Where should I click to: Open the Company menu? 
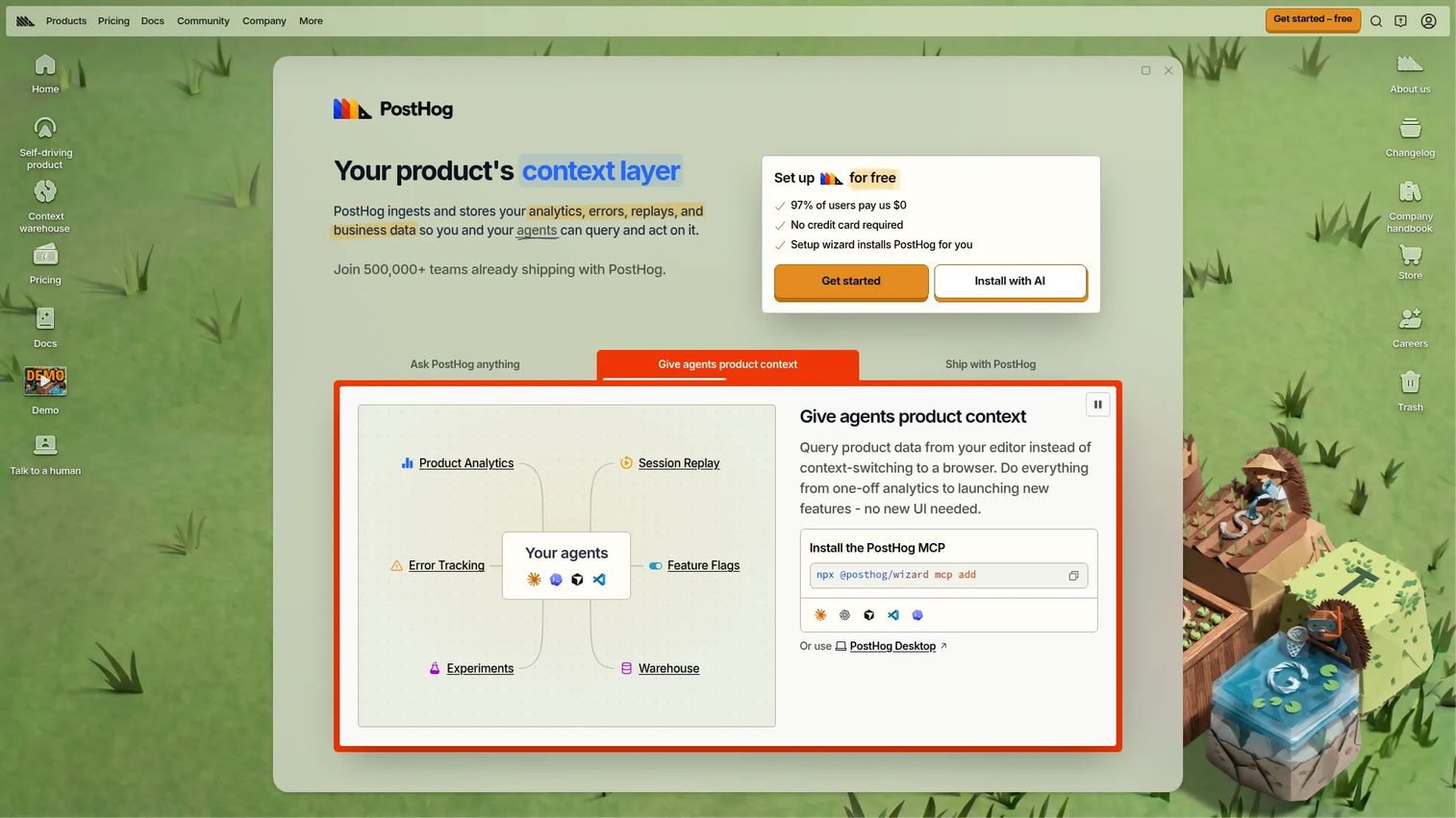[264, 21]
